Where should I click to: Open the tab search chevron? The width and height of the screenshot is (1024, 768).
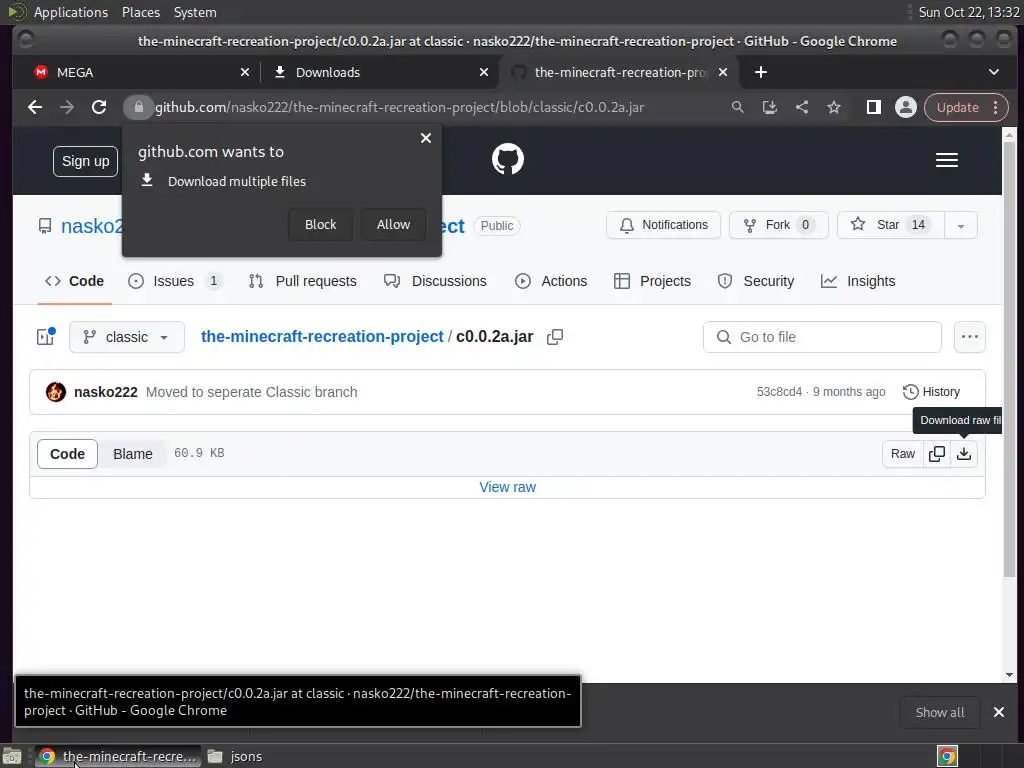pyautogui.click(x=993, y=72)
